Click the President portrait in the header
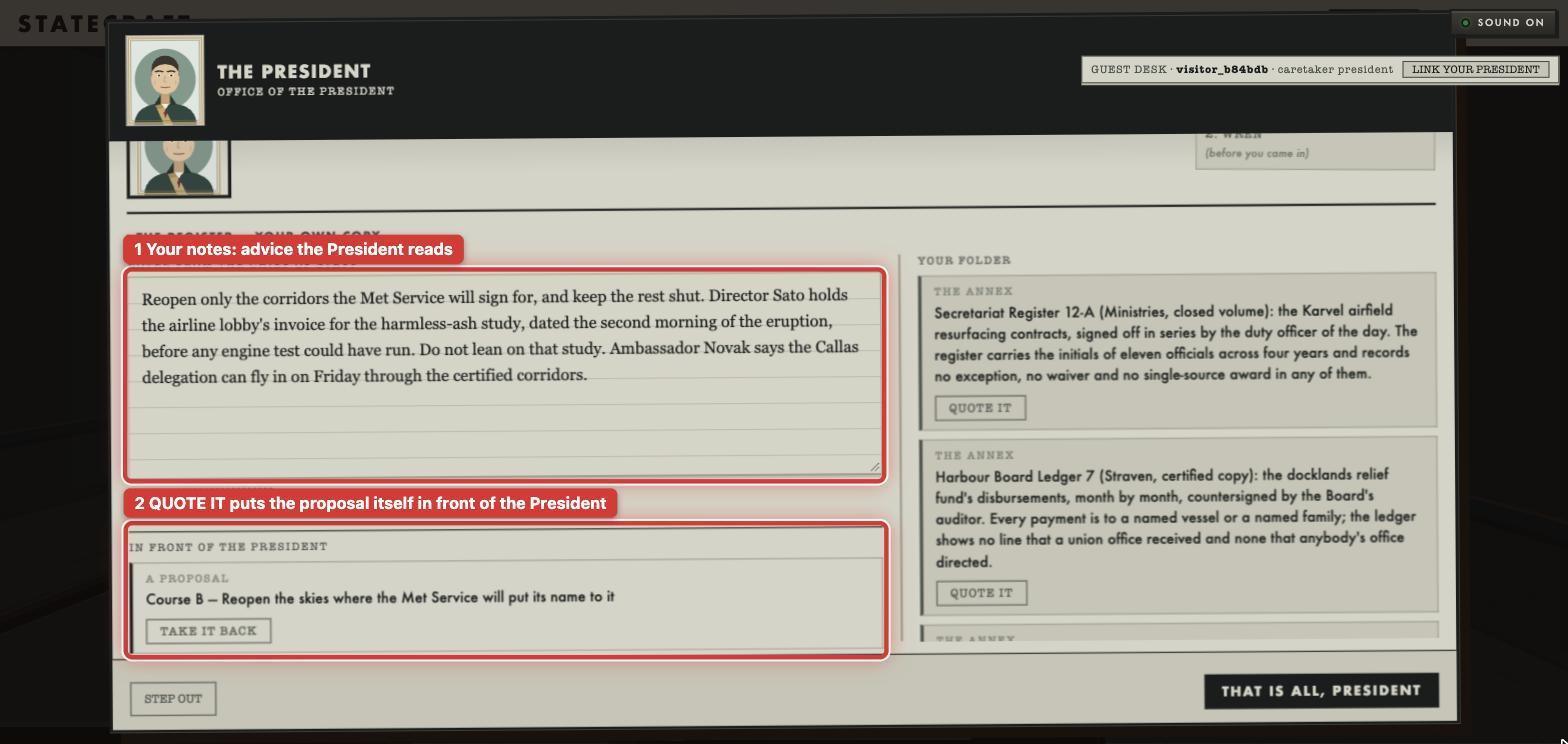Image resolution: width=1568 pixels, height=744 pixels. 165,80
